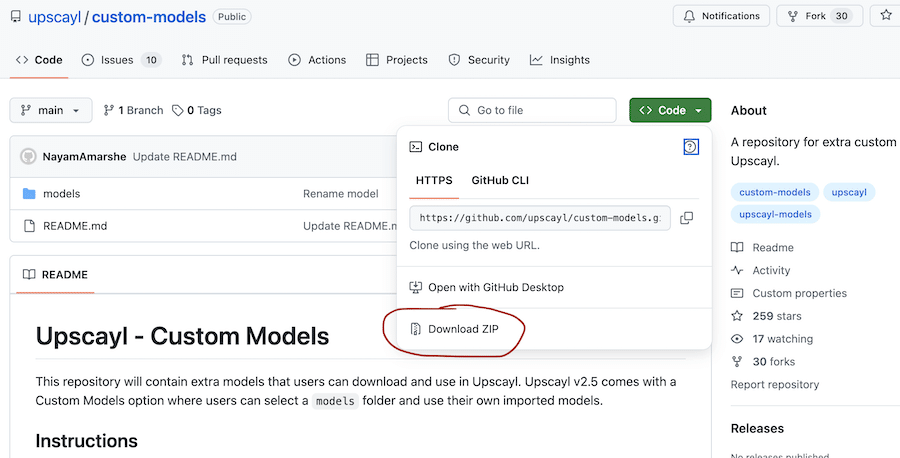Open the Projects tab
Viewport: 900px width, 458px height.
pyautogui.click(x=397, y=60)
